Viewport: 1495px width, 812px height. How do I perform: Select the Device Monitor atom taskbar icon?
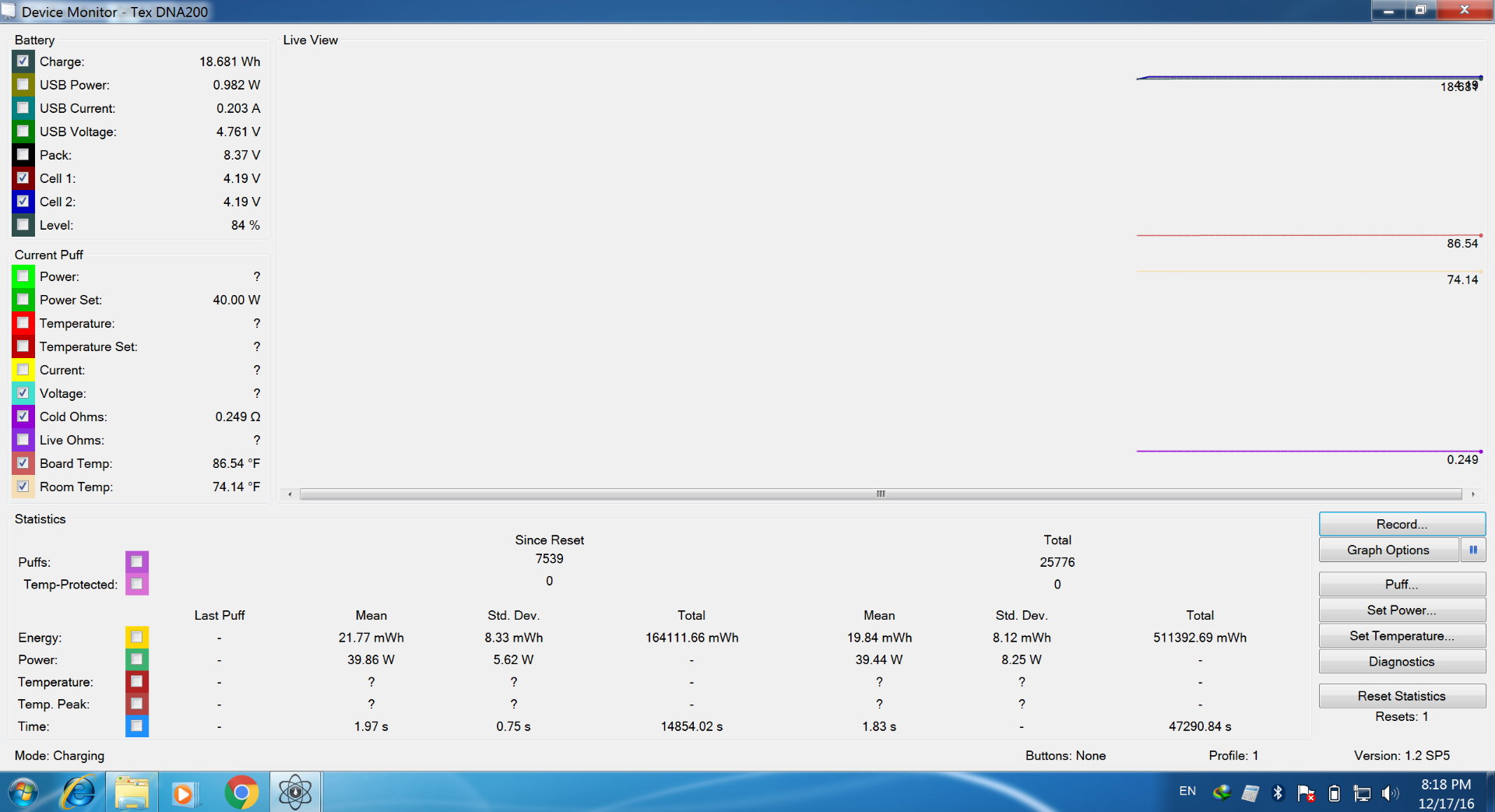click(x=295, y=793)
